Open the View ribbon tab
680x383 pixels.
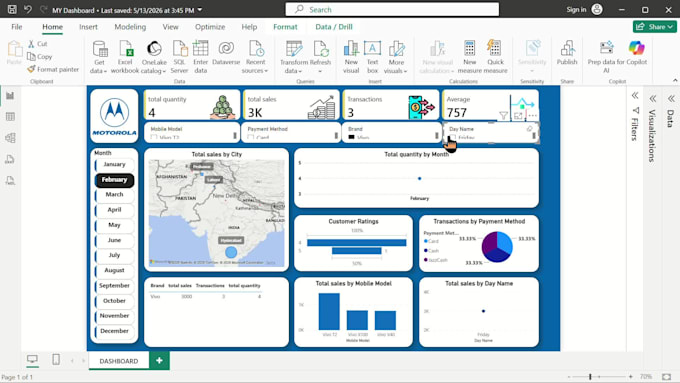170,27
